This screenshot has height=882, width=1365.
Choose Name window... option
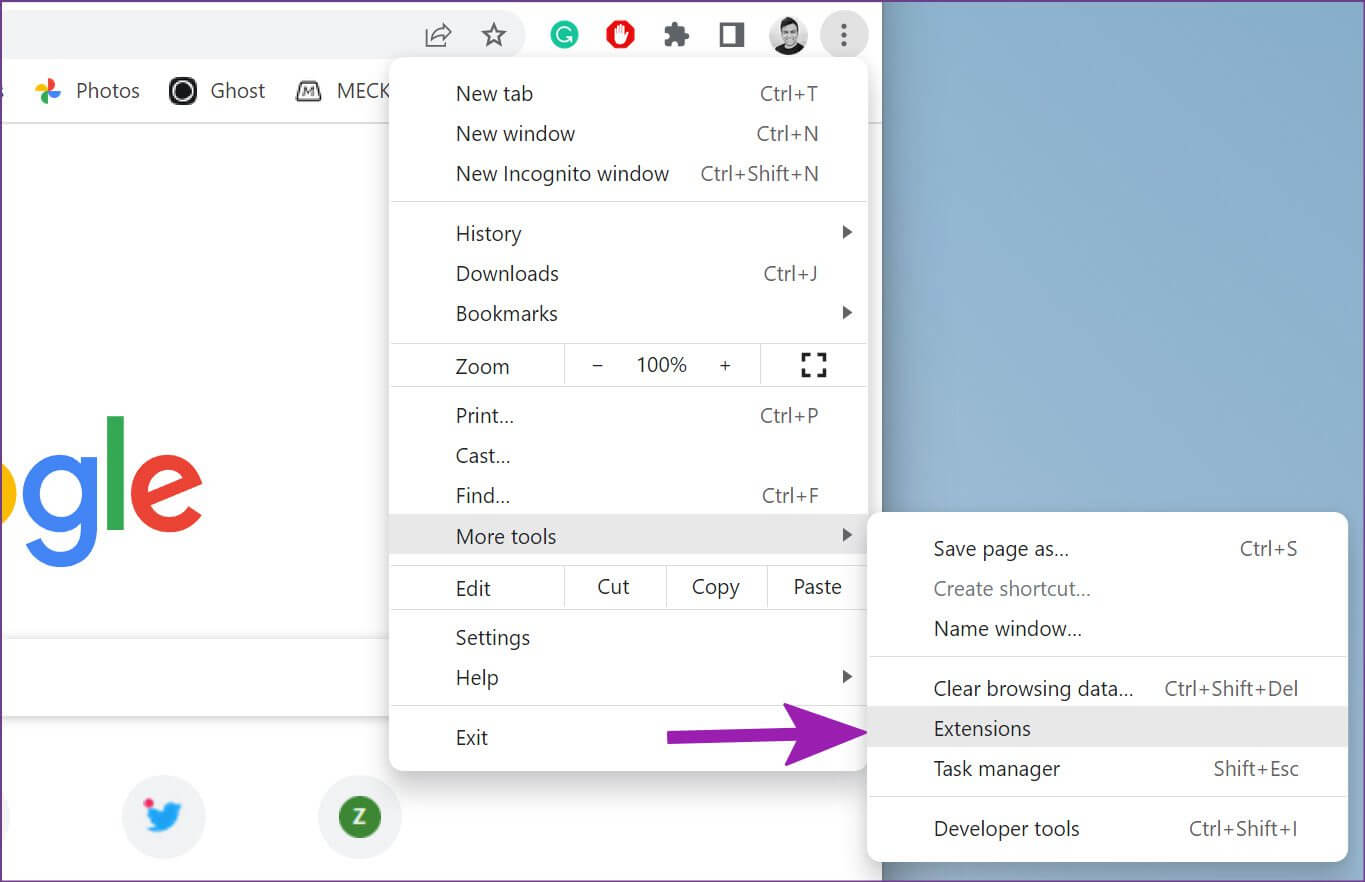tap(1107, 628)
